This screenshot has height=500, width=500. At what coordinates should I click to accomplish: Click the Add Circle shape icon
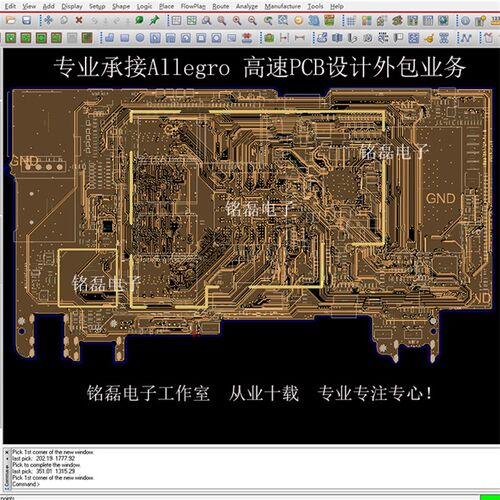(x=140, y=38)
